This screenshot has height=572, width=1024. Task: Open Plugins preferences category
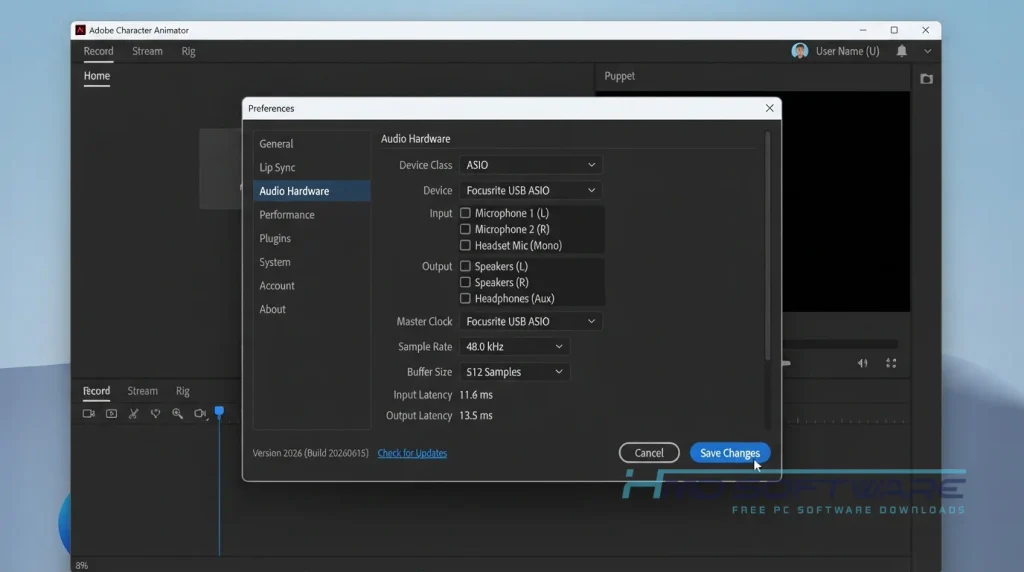coord(312,238)
